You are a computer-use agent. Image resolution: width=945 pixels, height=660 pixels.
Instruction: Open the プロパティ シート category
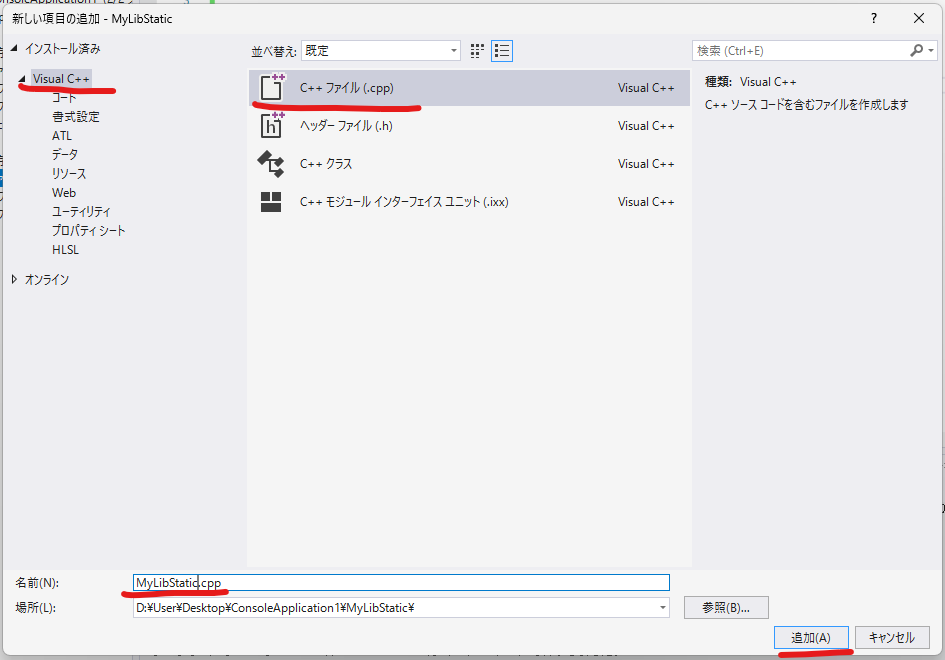coord(89,231)
